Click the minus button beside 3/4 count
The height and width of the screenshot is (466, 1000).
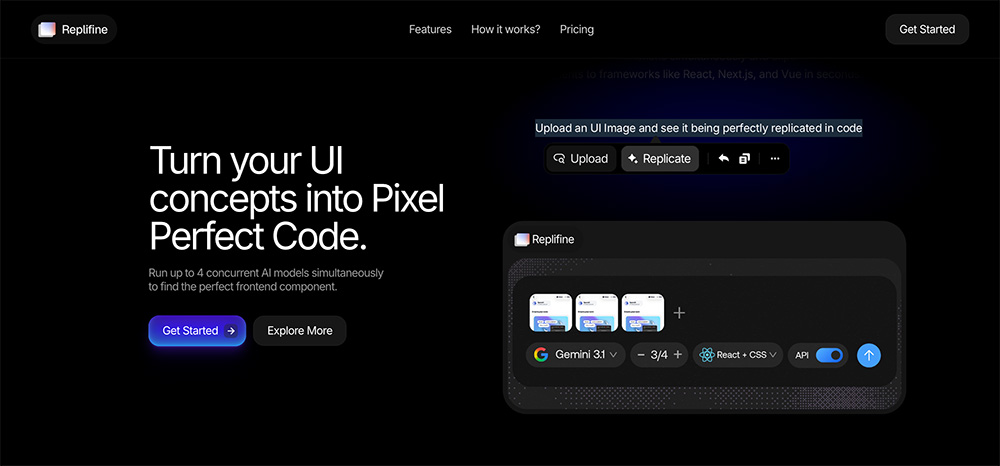(641, 355)
